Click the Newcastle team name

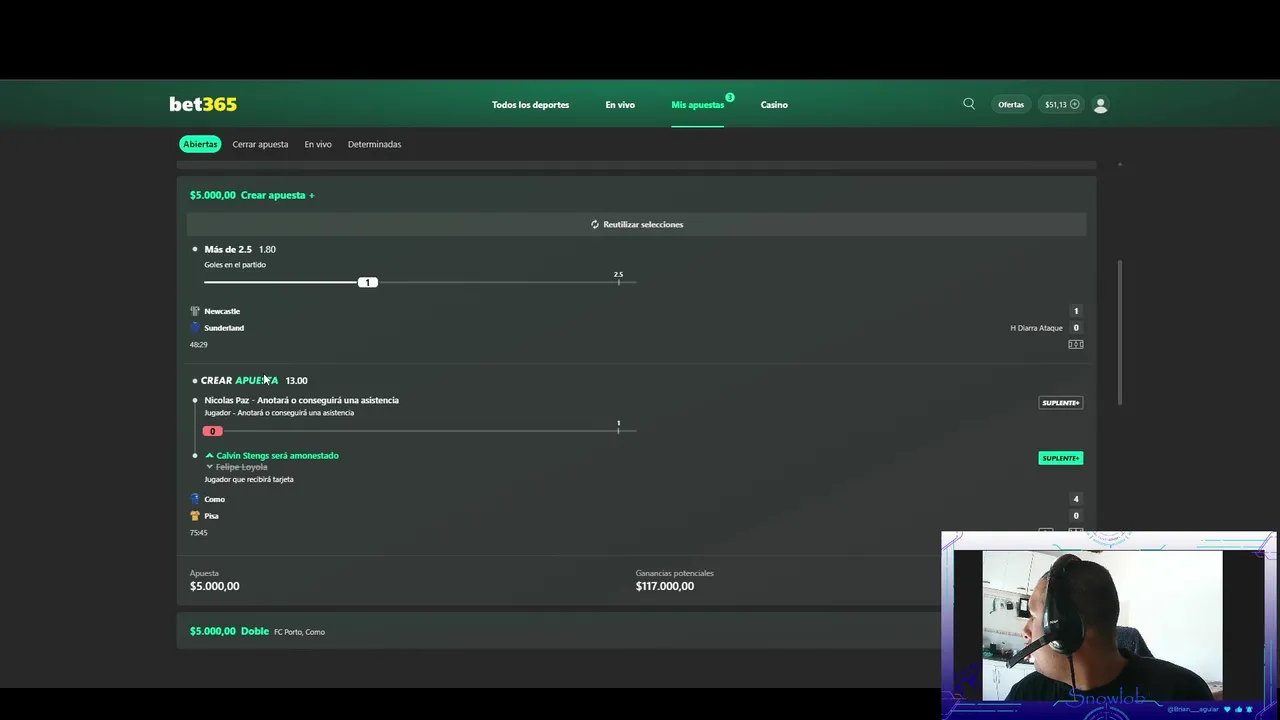pyautogui.click(x=222, y=311)
